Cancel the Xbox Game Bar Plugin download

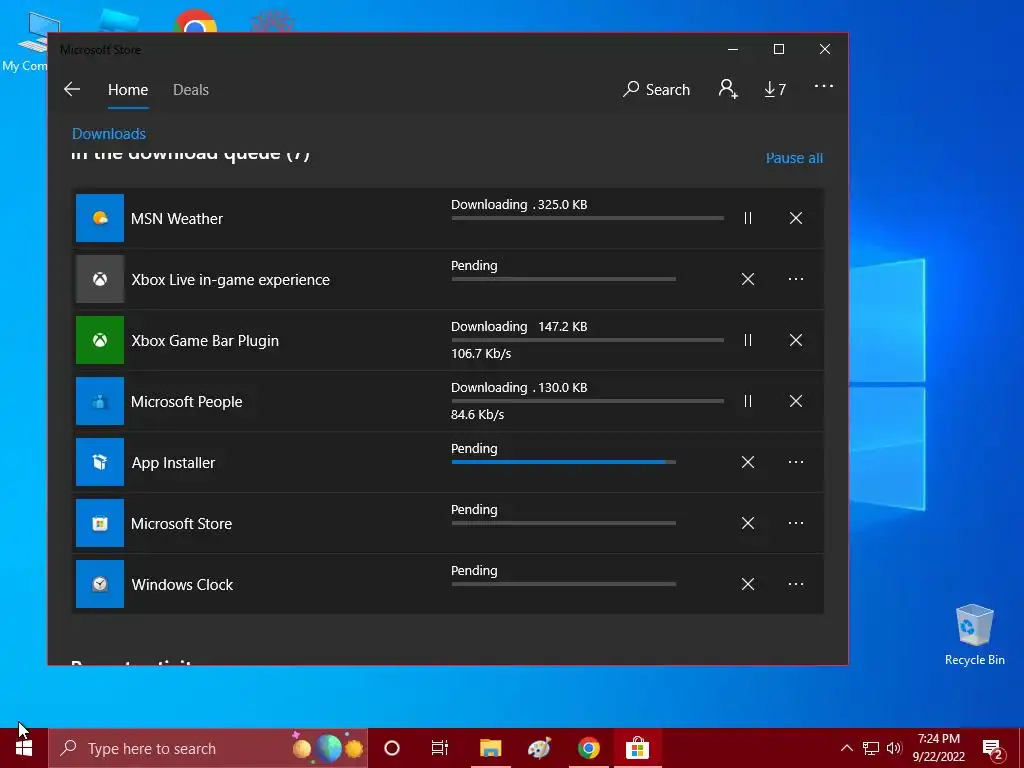(x=795, y=340)
